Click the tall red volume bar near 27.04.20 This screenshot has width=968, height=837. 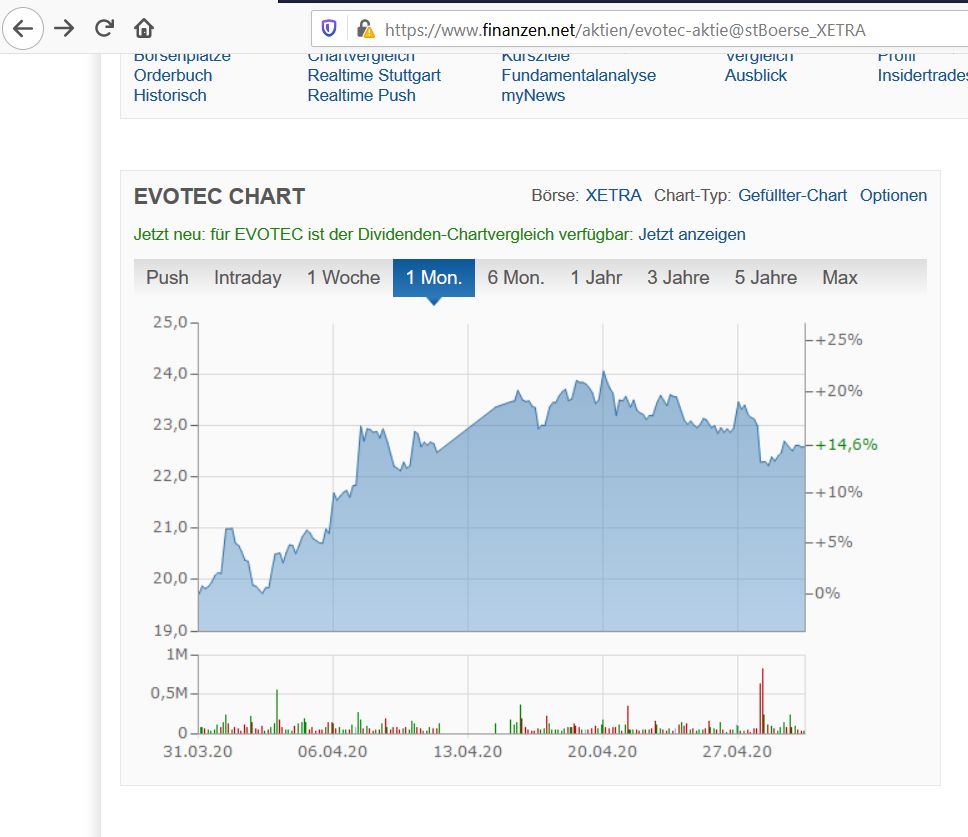click(762, 700)
